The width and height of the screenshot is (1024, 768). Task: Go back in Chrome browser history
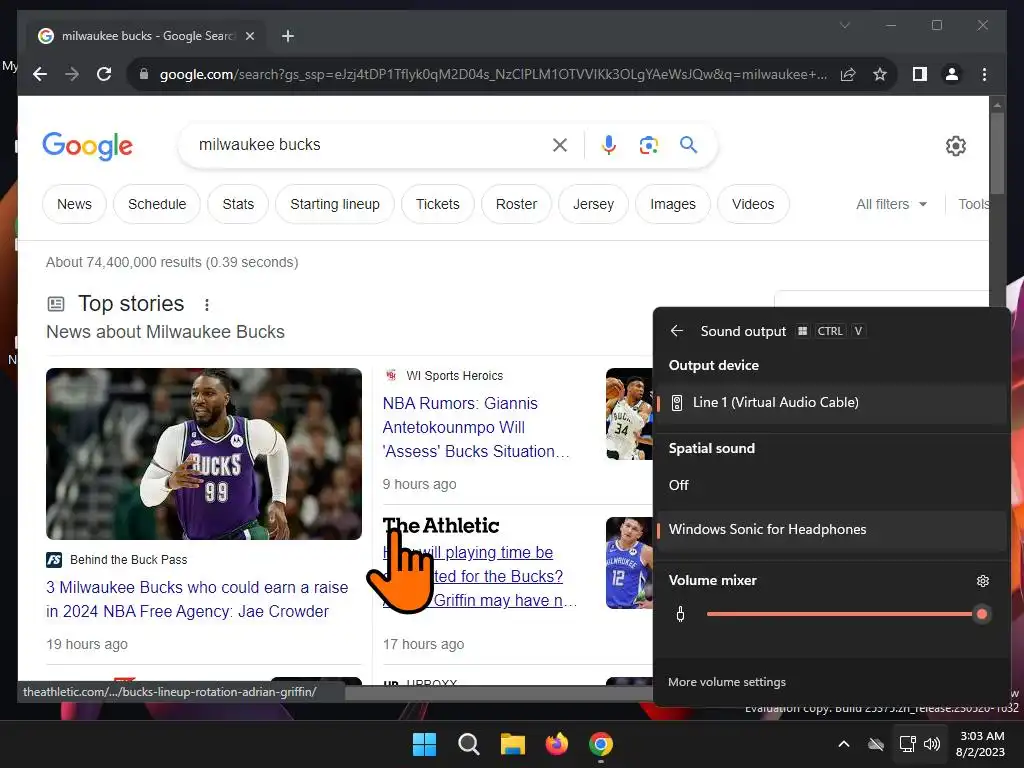coord(40,74)
